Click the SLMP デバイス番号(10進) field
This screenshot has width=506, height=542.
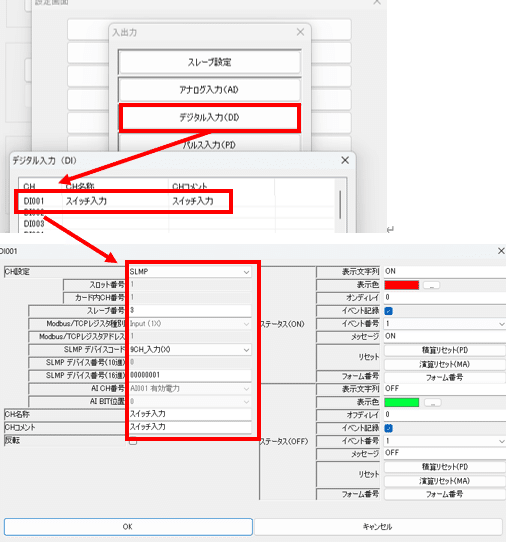[x=190, y=362]
